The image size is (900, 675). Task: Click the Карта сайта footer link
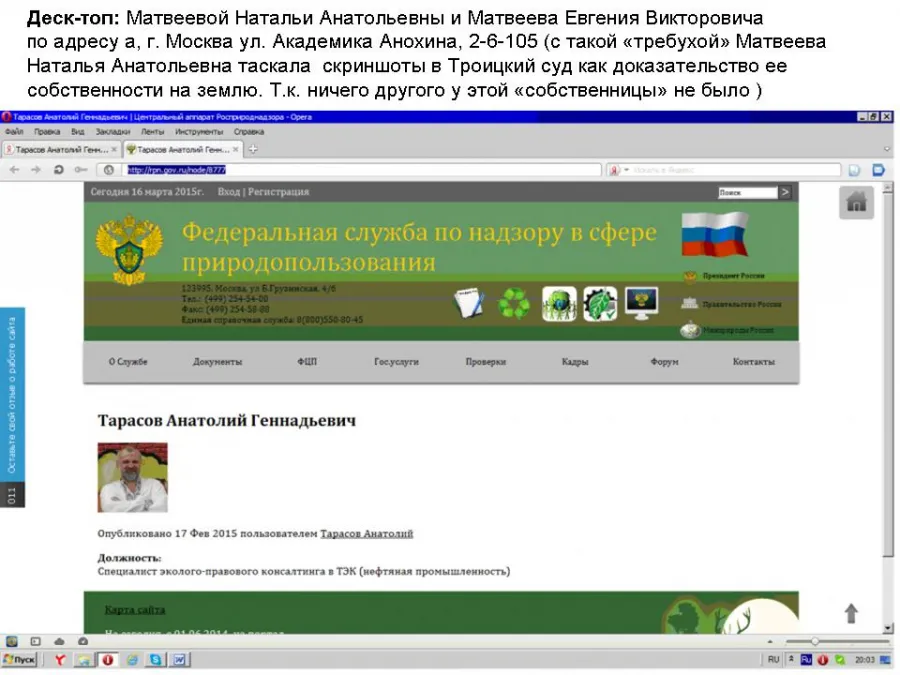tap(135, 610)
